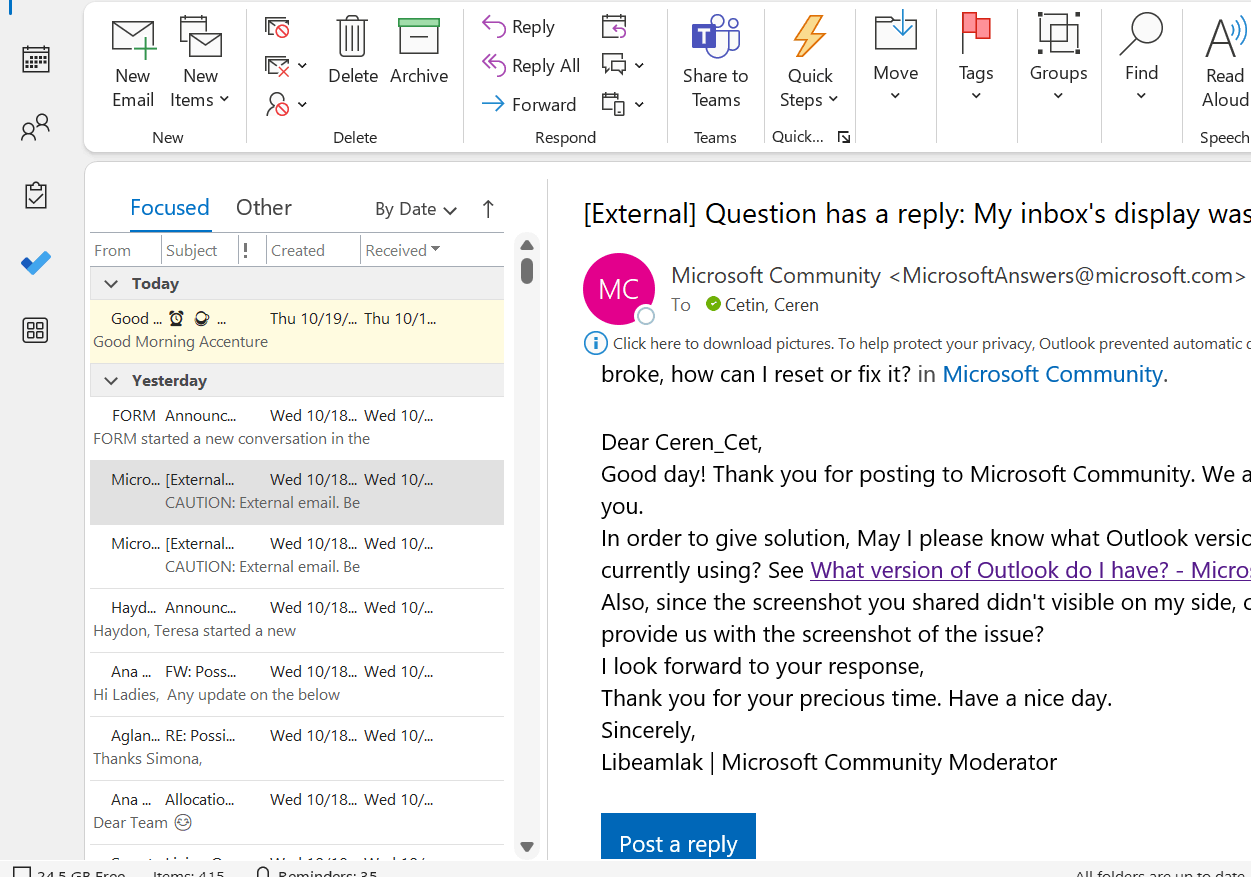Screen dimensions: 1251x877
Task: Sort by the Created column header
Action: point(313,251)
